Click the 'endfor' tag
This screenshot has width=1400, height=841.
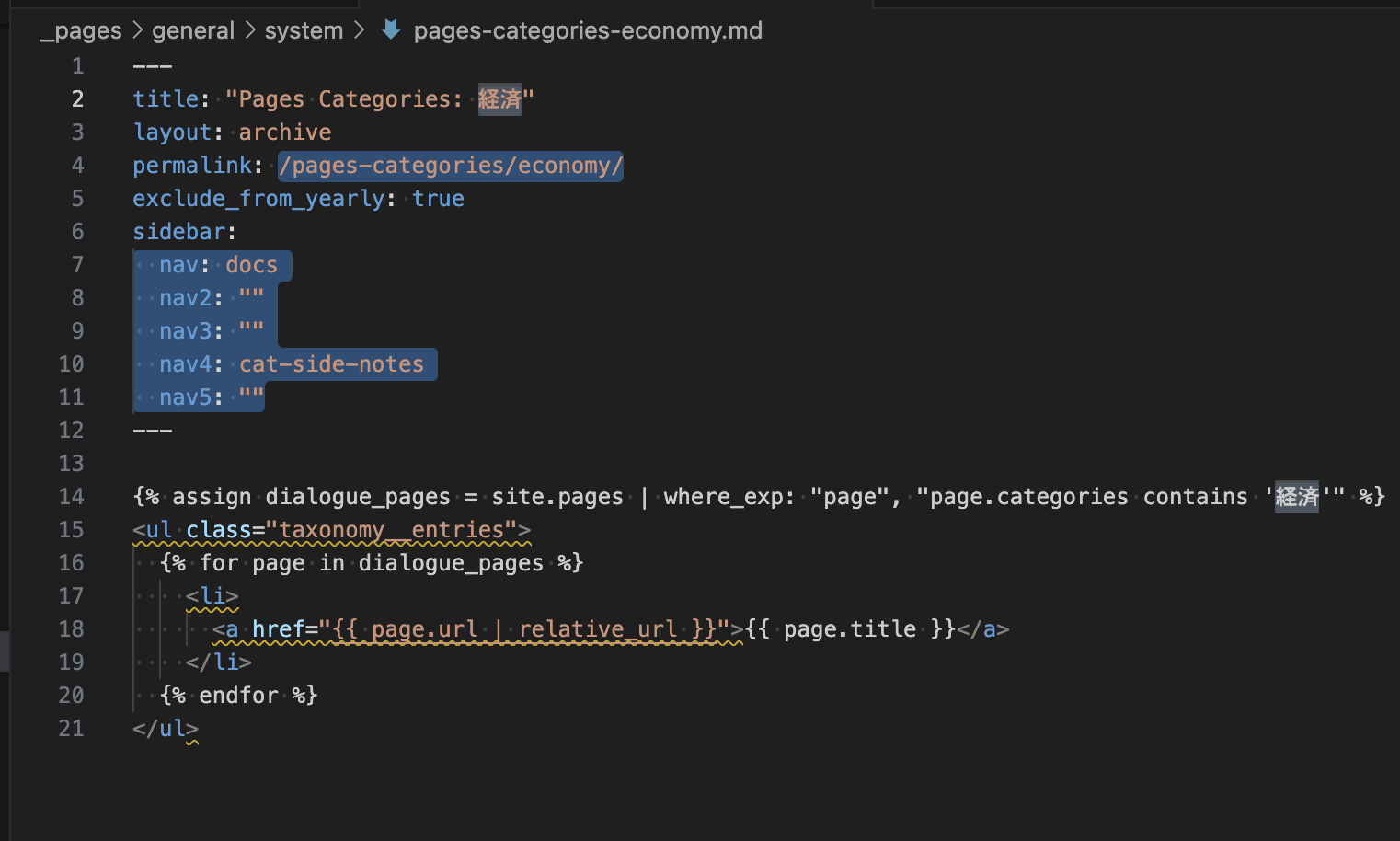click(x=239, y=696)
